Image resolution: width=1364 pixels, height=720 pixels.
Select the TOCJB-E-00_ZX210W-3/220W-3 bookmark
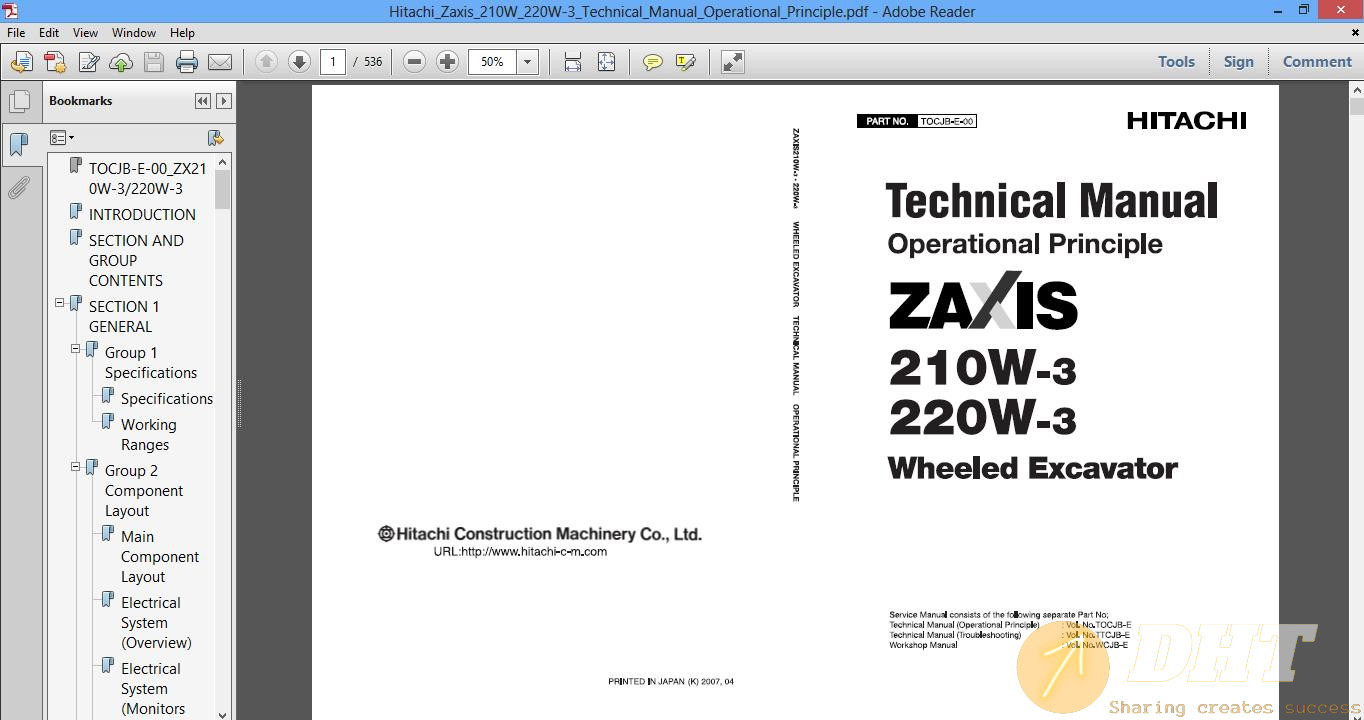point(147,178)
